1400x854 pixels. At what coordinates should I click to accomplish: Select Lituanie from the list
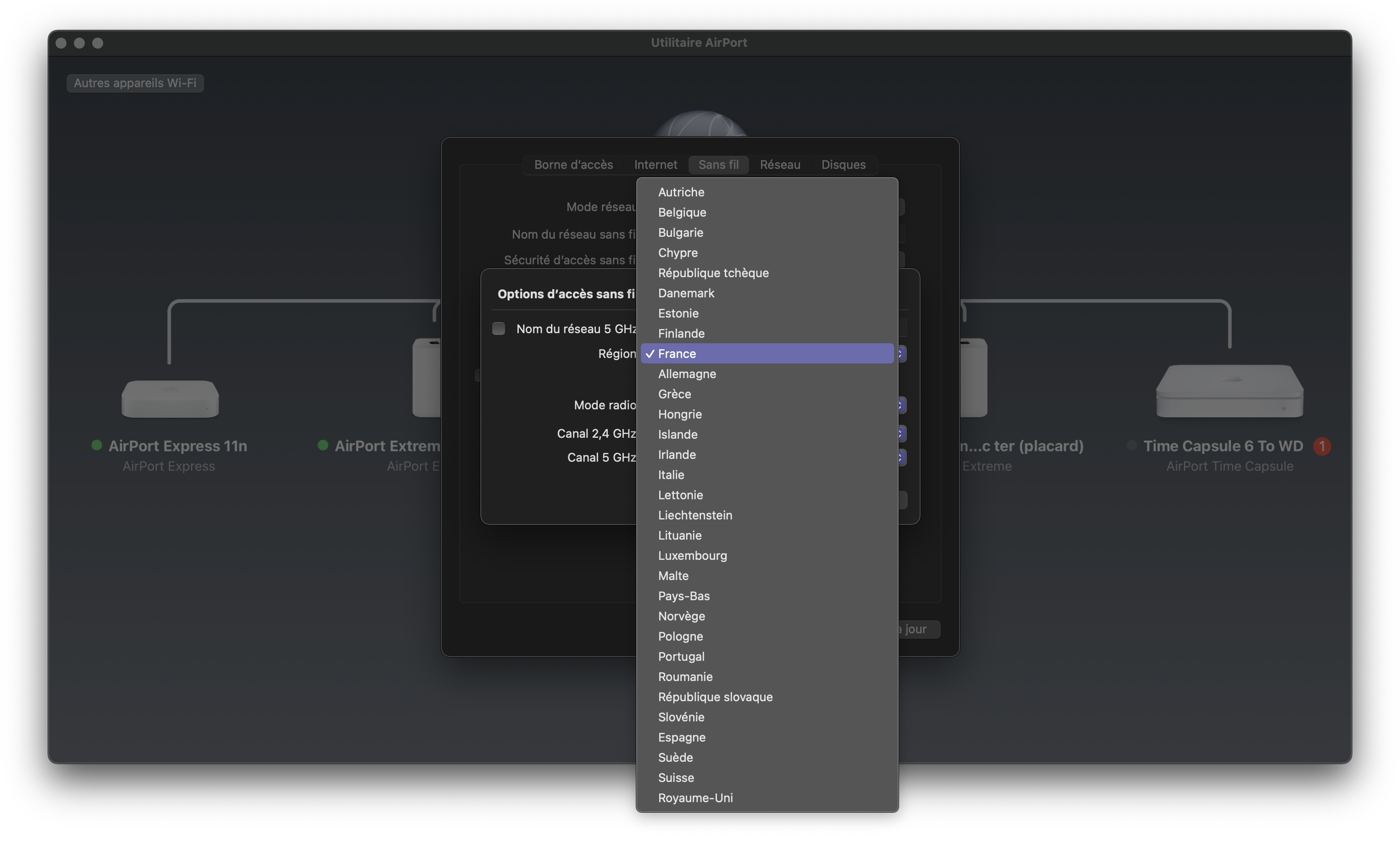[767, 535]
